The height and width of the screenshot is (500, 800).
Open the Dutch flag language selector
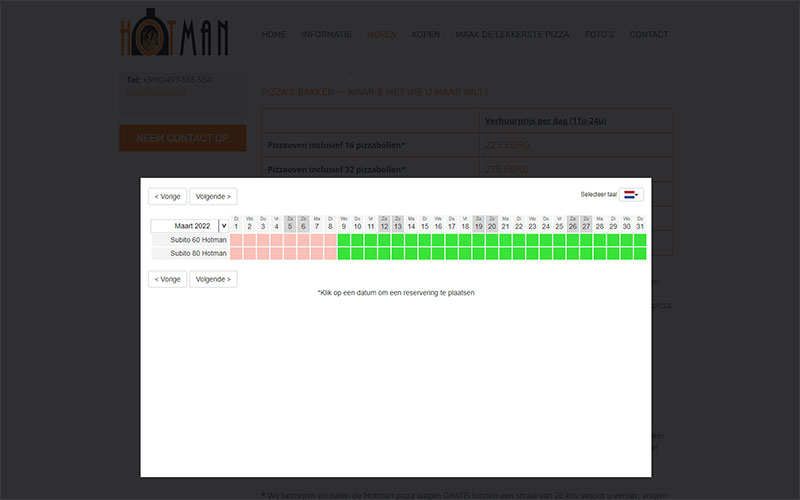631,195
